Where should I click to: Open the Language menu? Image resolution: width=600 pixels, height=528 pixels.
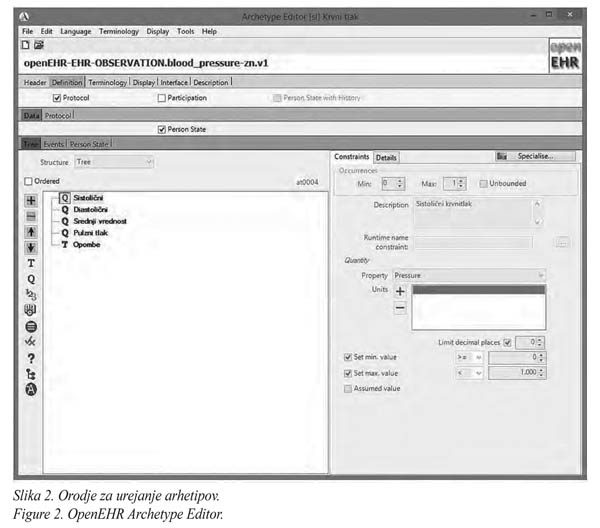tap(75, 31)
